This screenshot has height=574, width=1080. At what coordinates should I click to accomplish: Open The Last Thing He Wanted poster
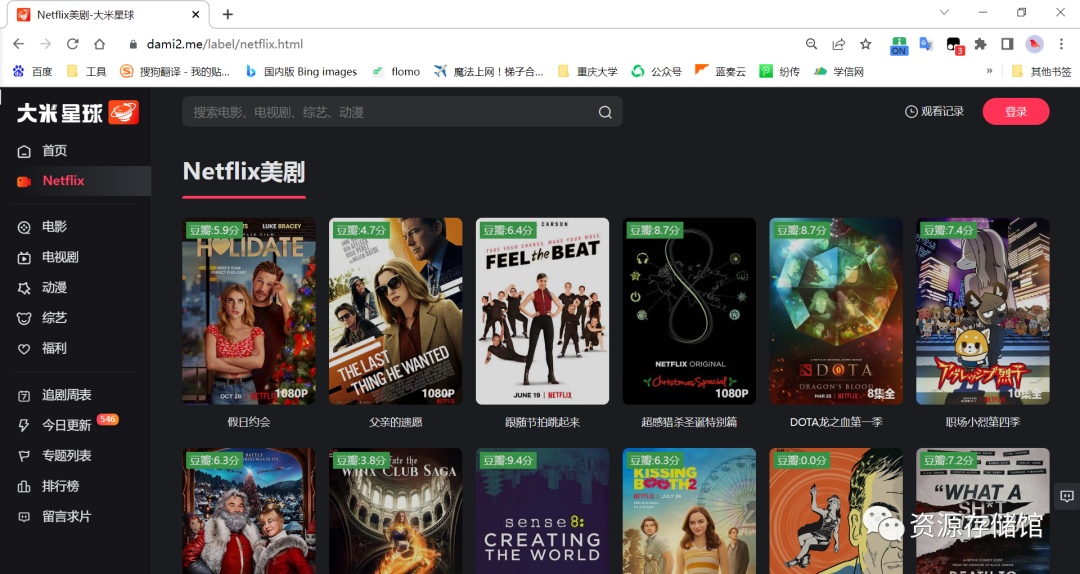click(x=395, y=311)
